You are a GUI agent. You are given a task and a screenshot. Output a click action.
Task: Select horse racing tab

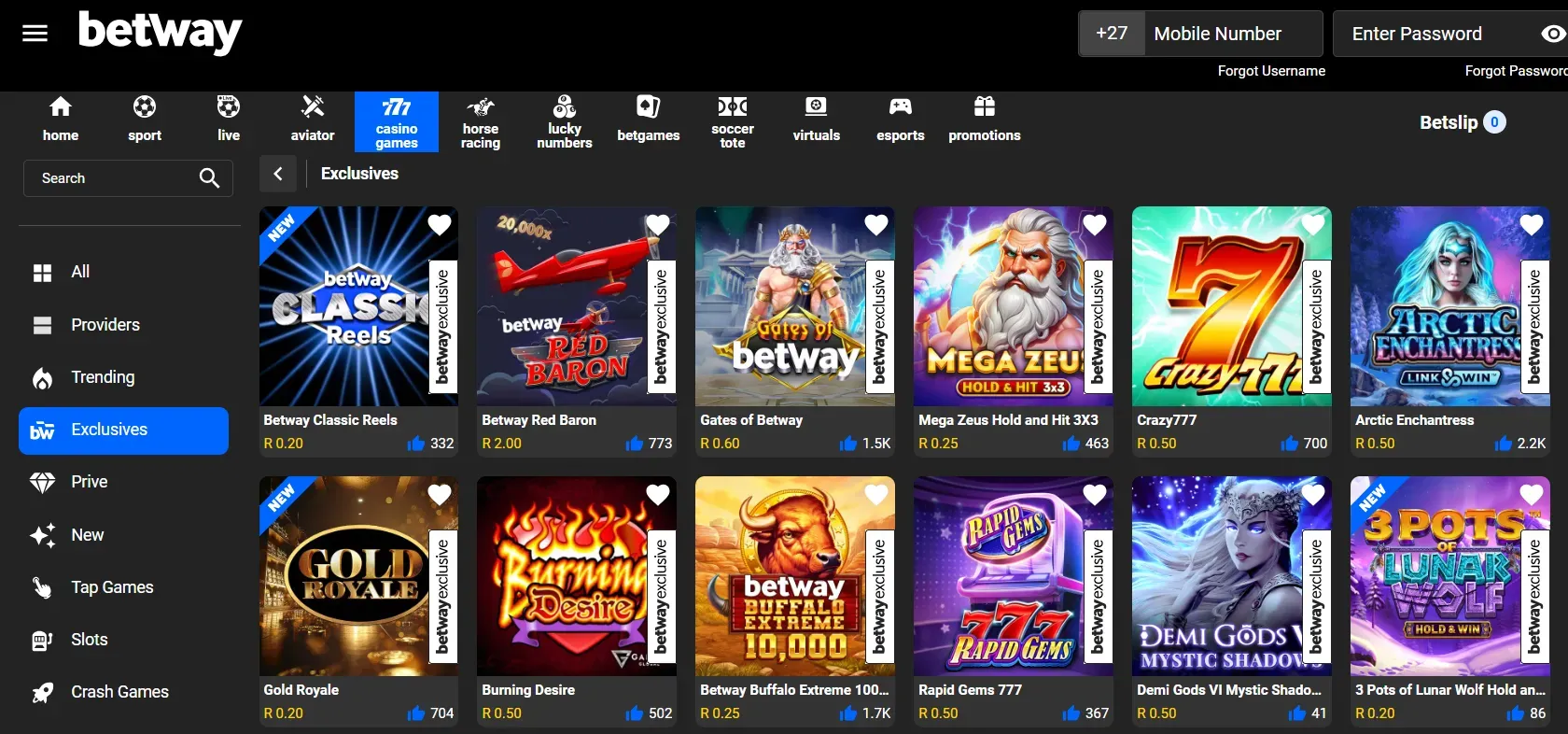481,121
